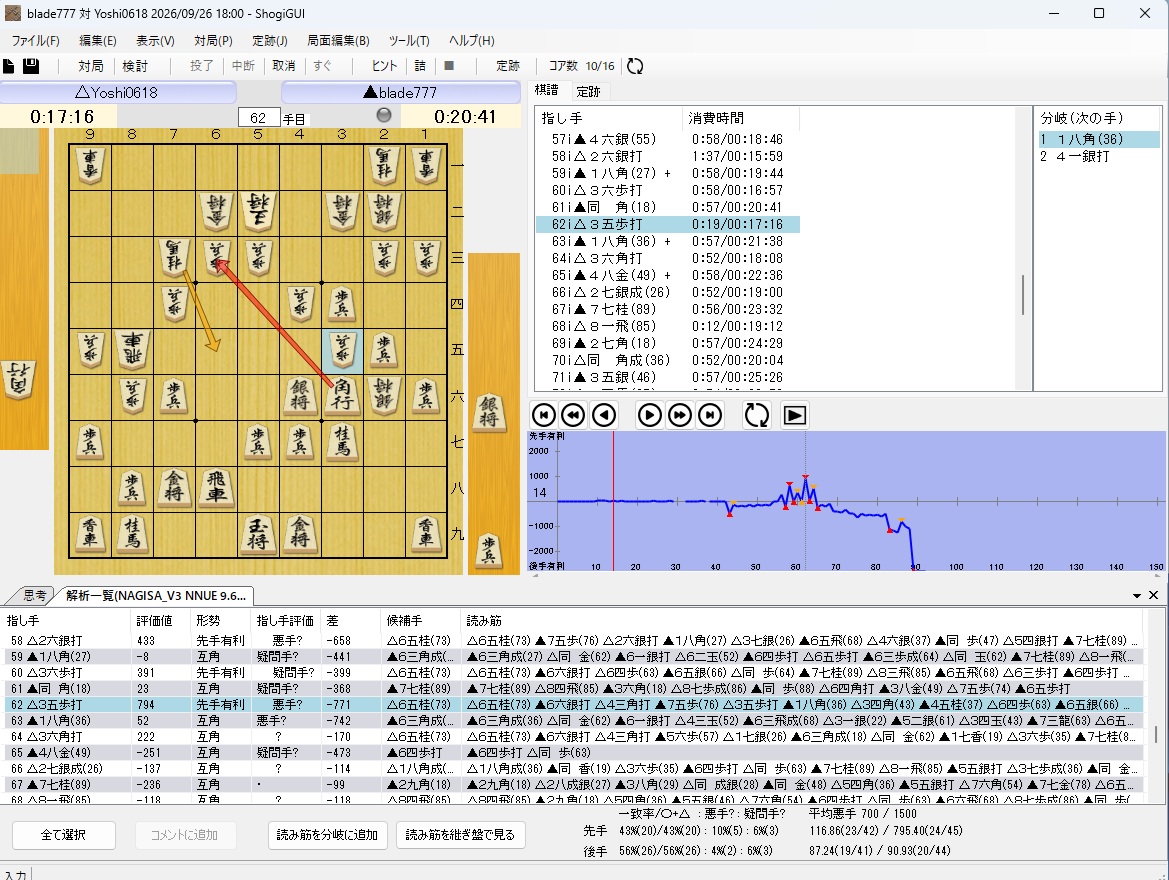This screenshot has width=1169, height=880.
Task: Toggle the round gray indicator near move counter
Action: coord(384,114)
